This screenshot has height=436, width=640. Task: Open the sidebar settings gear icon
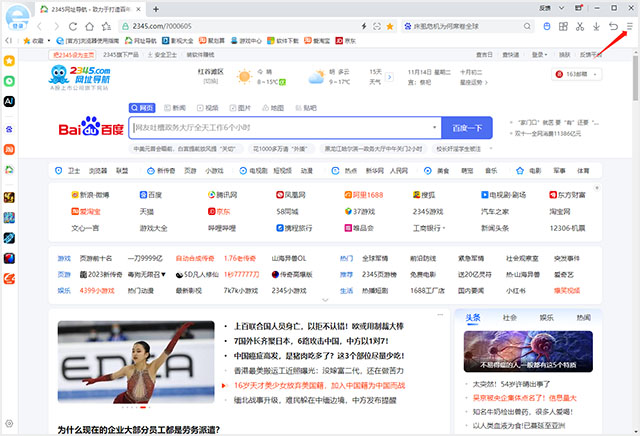(x=9, y=423)
